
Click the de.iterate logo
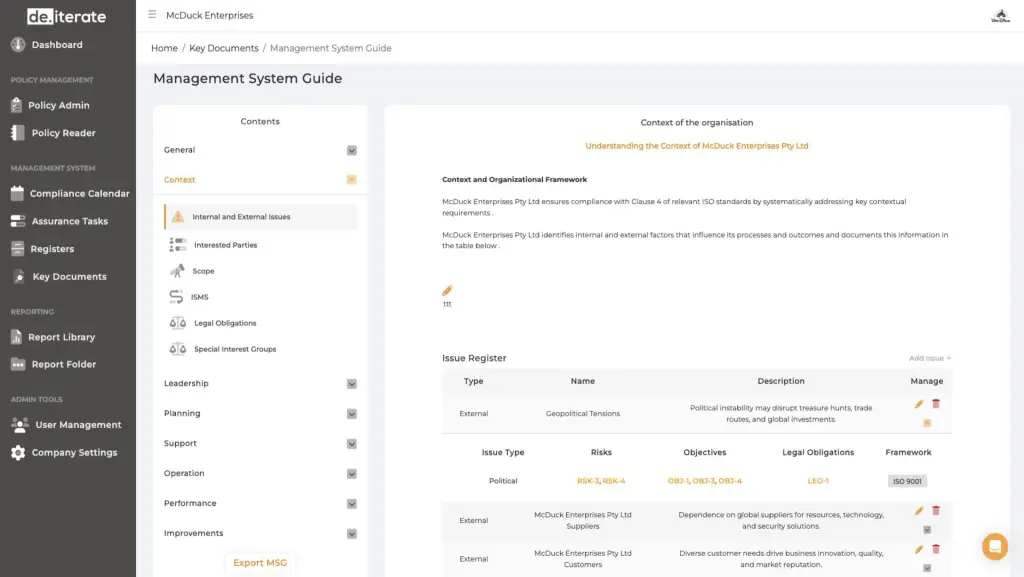(66, 16)
